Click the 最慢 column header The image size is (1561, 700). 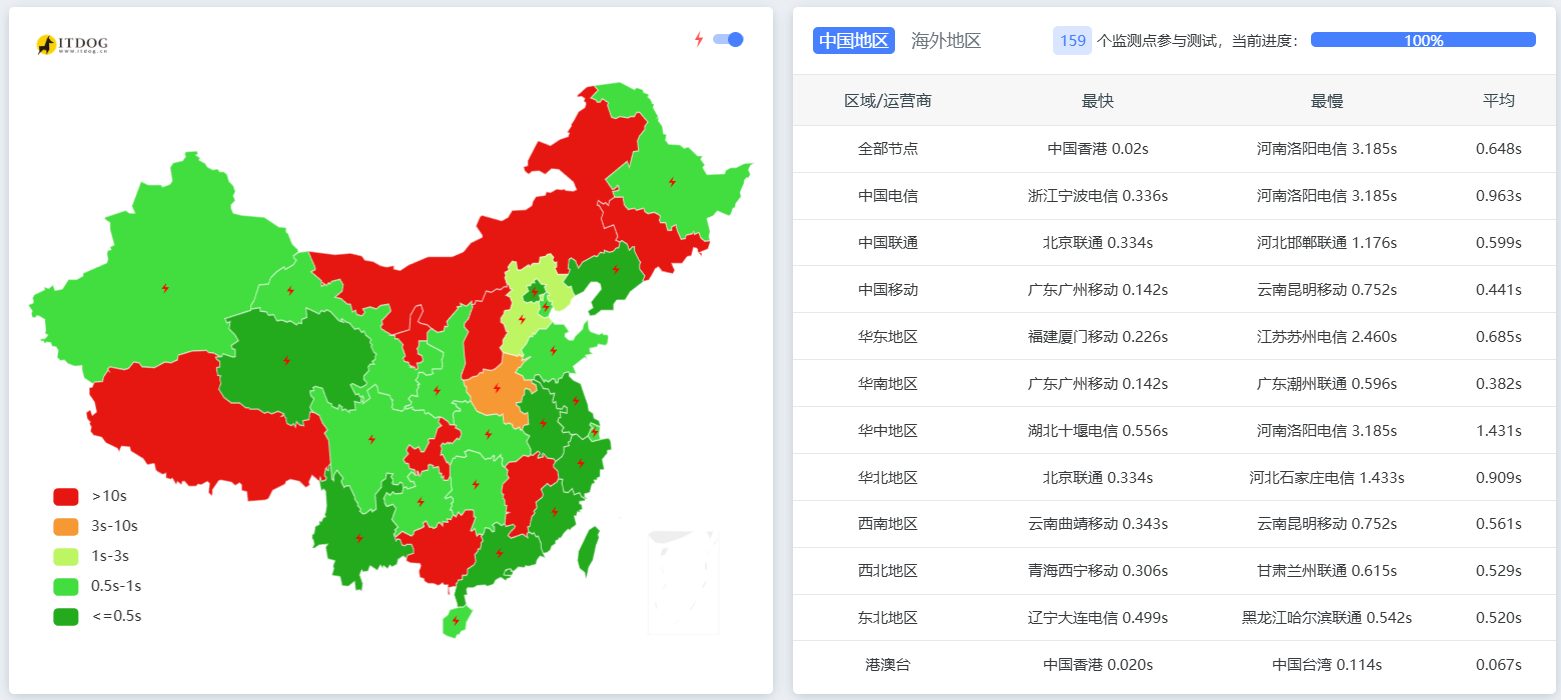pos(1326,101)
